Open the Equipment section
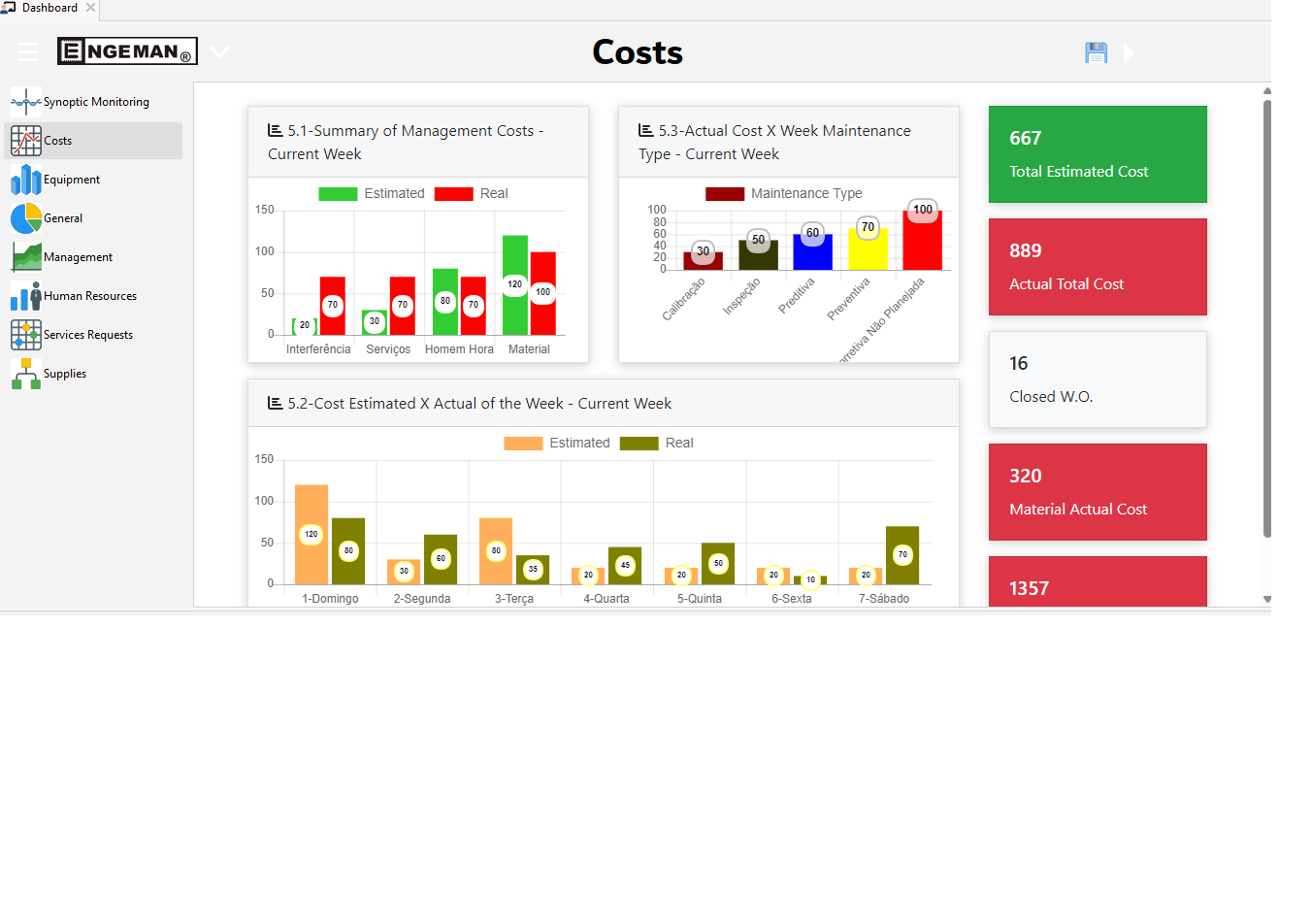 point(25,179)
